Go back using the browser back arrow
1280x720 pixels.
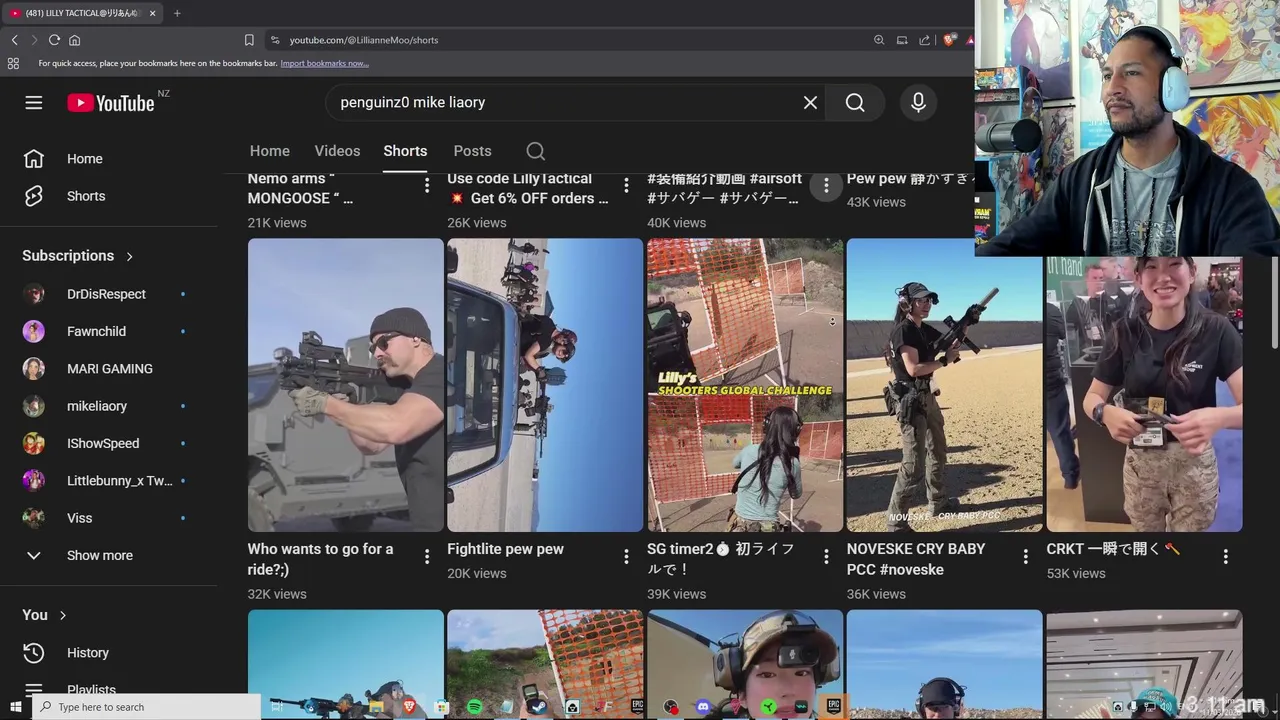14,40
